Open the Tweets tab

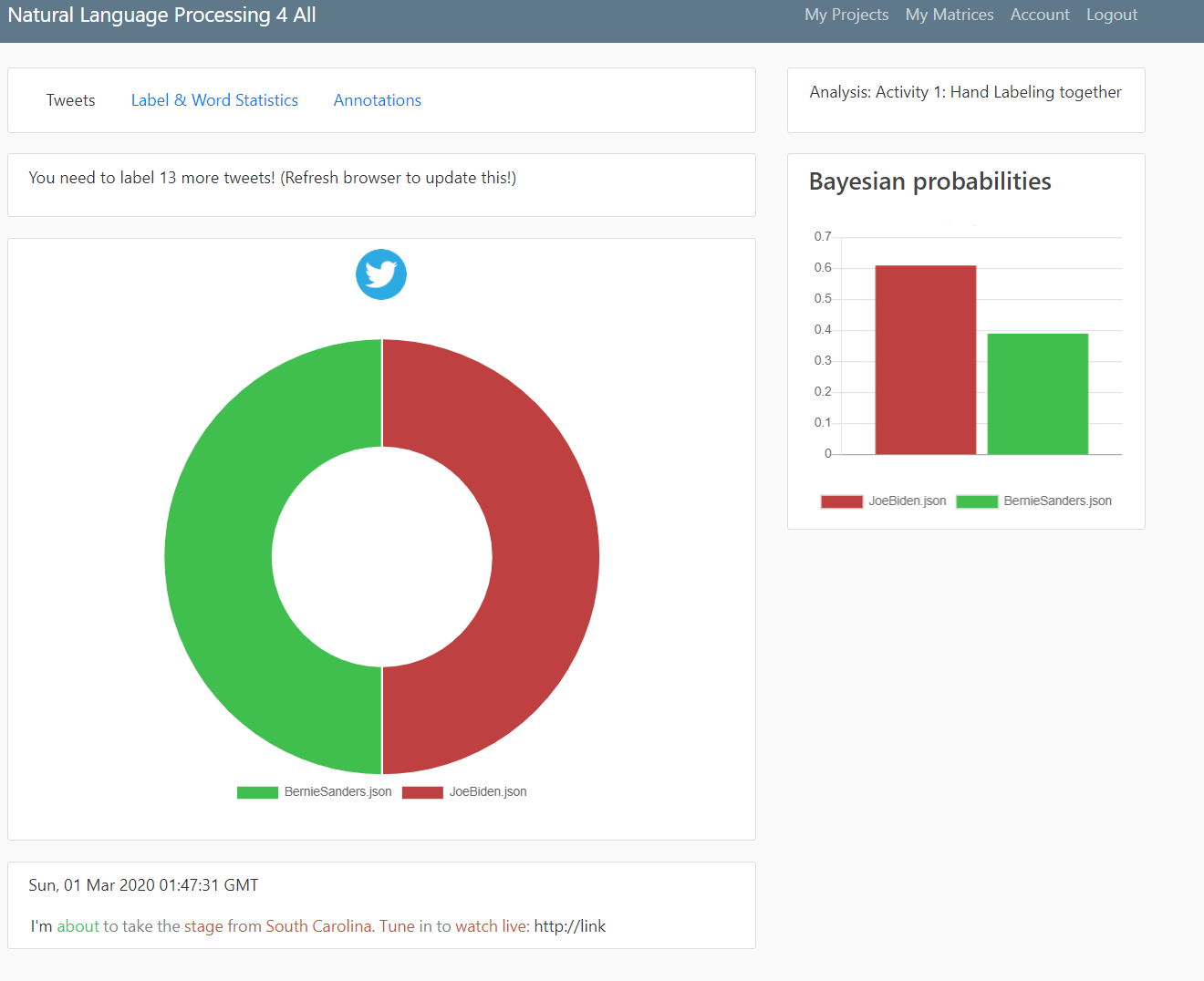(x=71, y=100)
